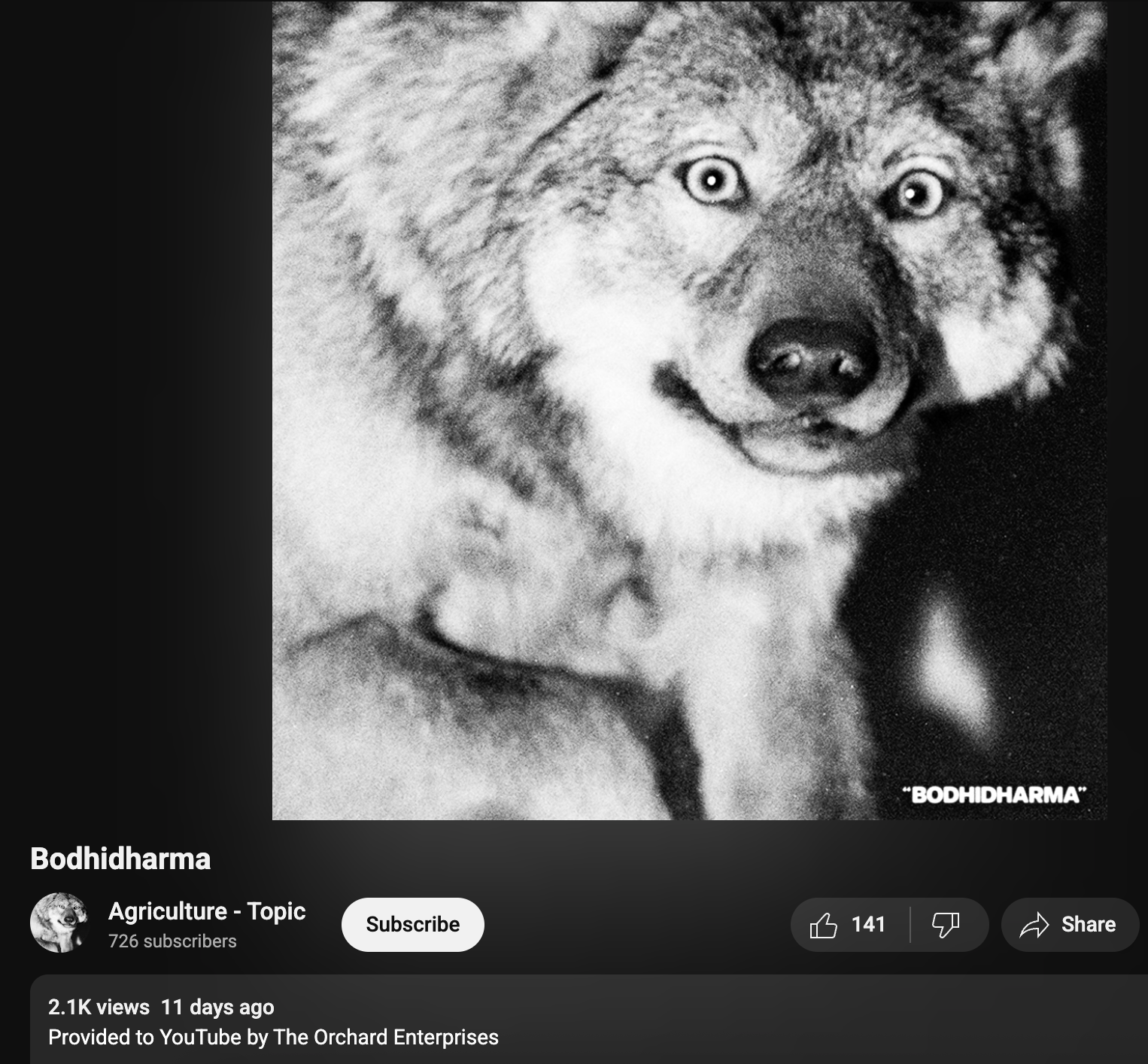Like the Bodhidharma video
The height and width of the screenshot is (1064, 1148).
click(850, 924)
